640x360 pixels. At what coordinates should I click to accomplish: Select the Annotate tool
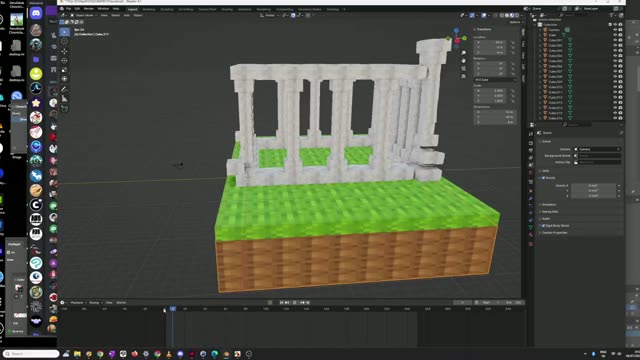(x=64, y=89)
